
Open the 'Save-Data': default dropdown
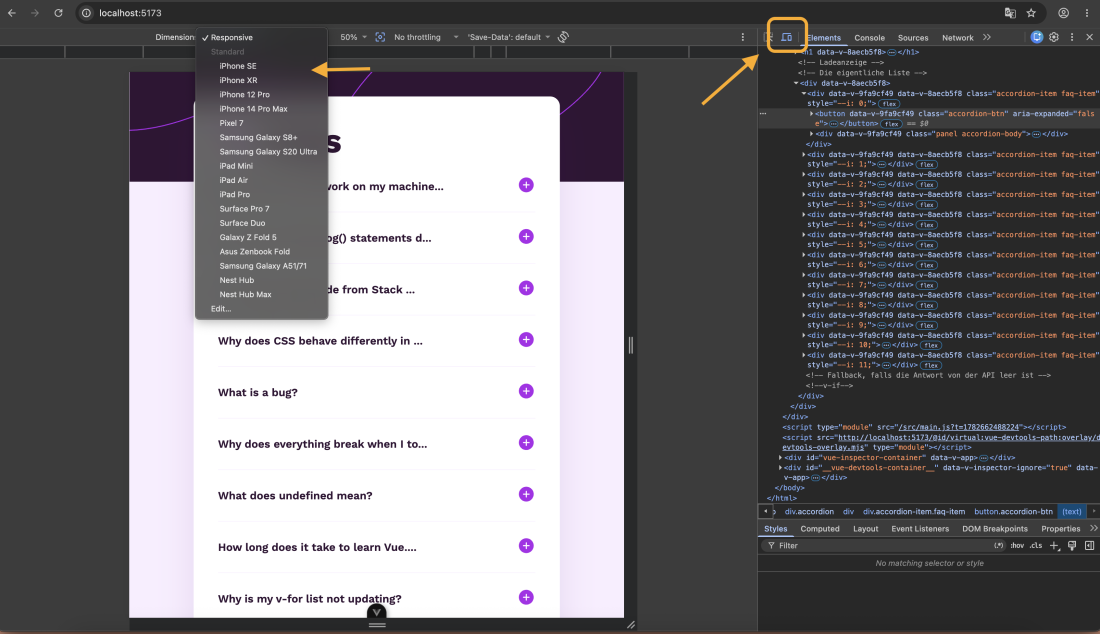point(509,37)
